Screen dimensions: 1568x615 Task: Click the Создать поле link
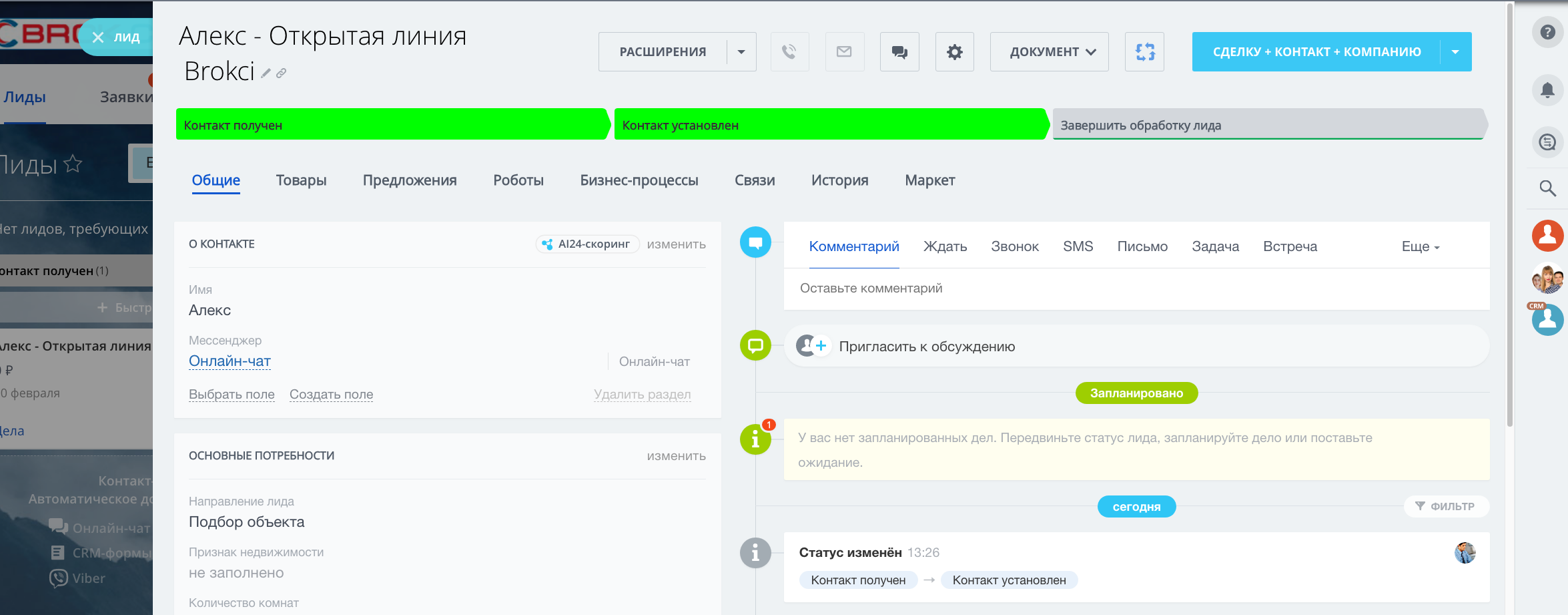pos(331,395)
